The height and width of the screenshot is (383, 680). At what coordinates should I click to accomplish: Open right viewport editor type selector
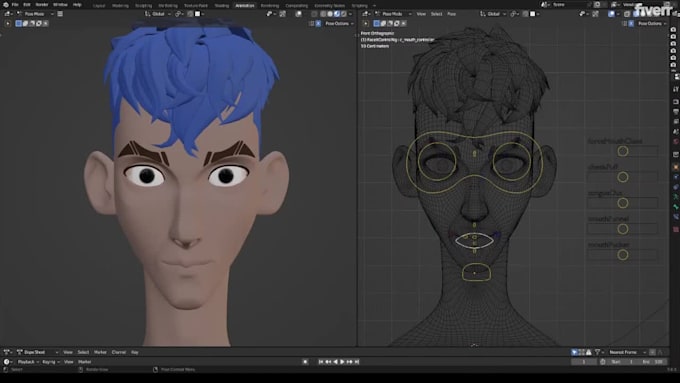click(x=366, y=14)
